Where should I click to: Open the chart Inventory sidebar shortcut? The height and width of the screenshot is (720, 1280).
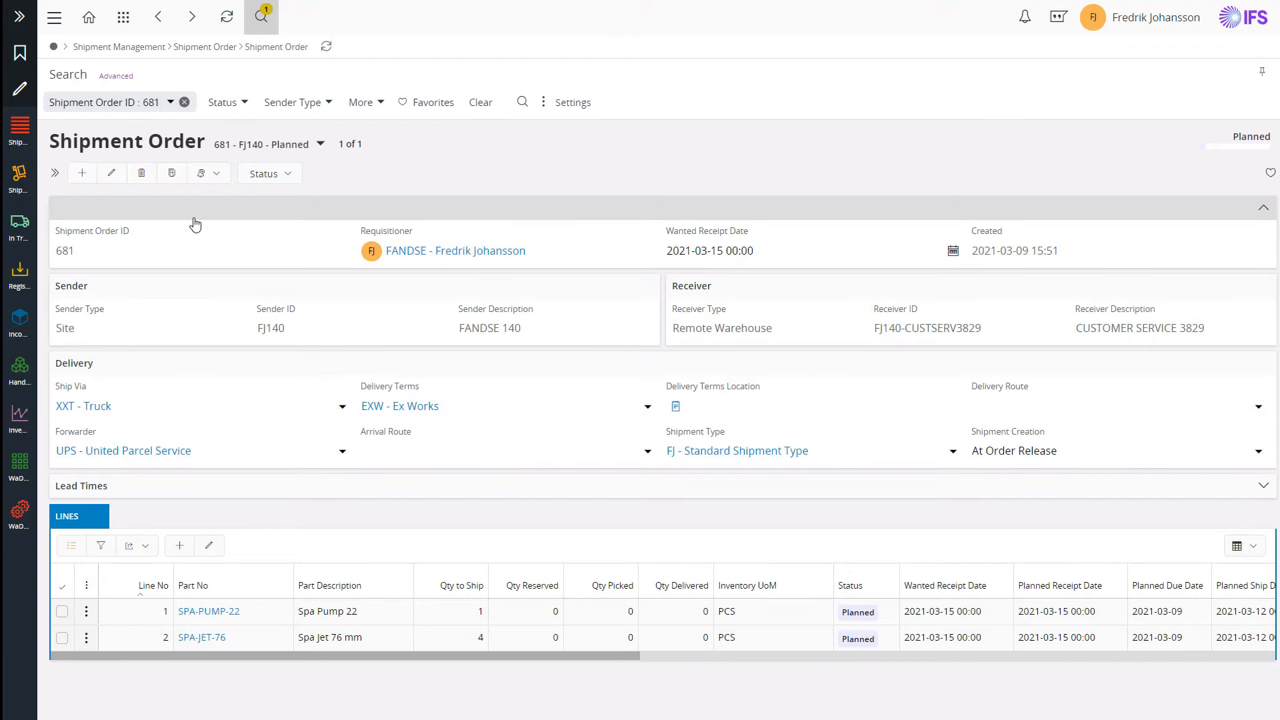[19, 419]
